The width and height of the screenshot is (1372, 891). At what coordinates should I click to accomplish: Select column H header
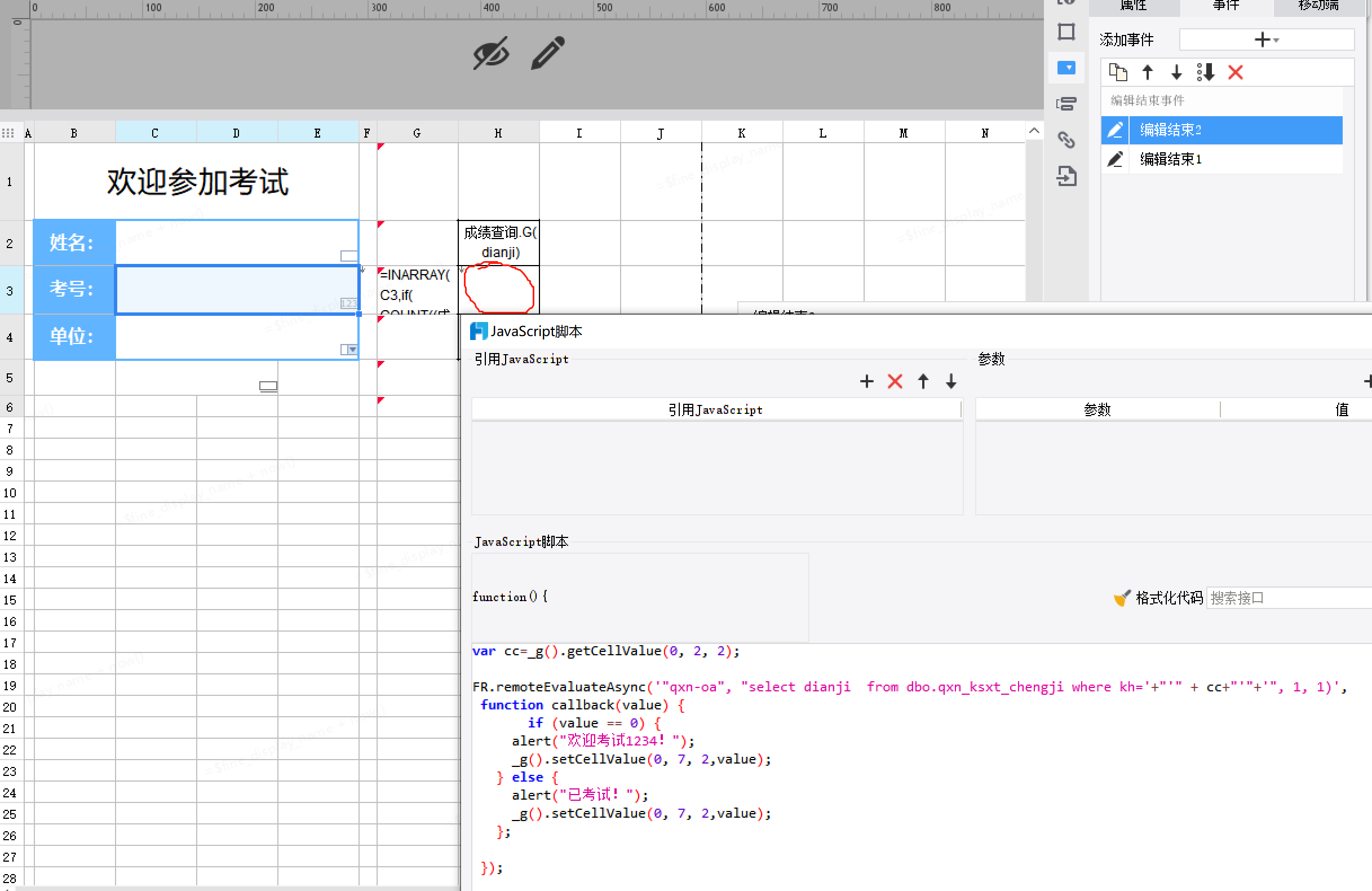click(499, 133)
